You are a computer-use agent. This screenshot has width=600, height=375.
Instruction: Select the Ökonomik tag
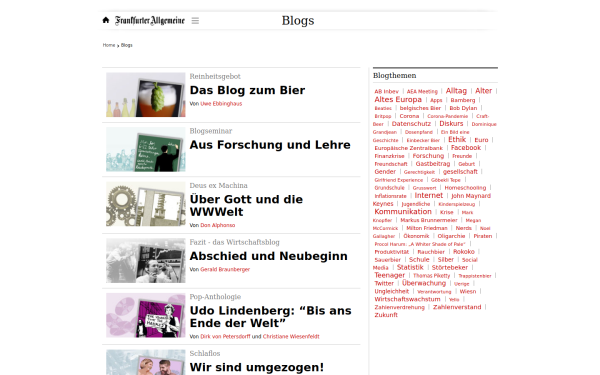pos(416,236)
